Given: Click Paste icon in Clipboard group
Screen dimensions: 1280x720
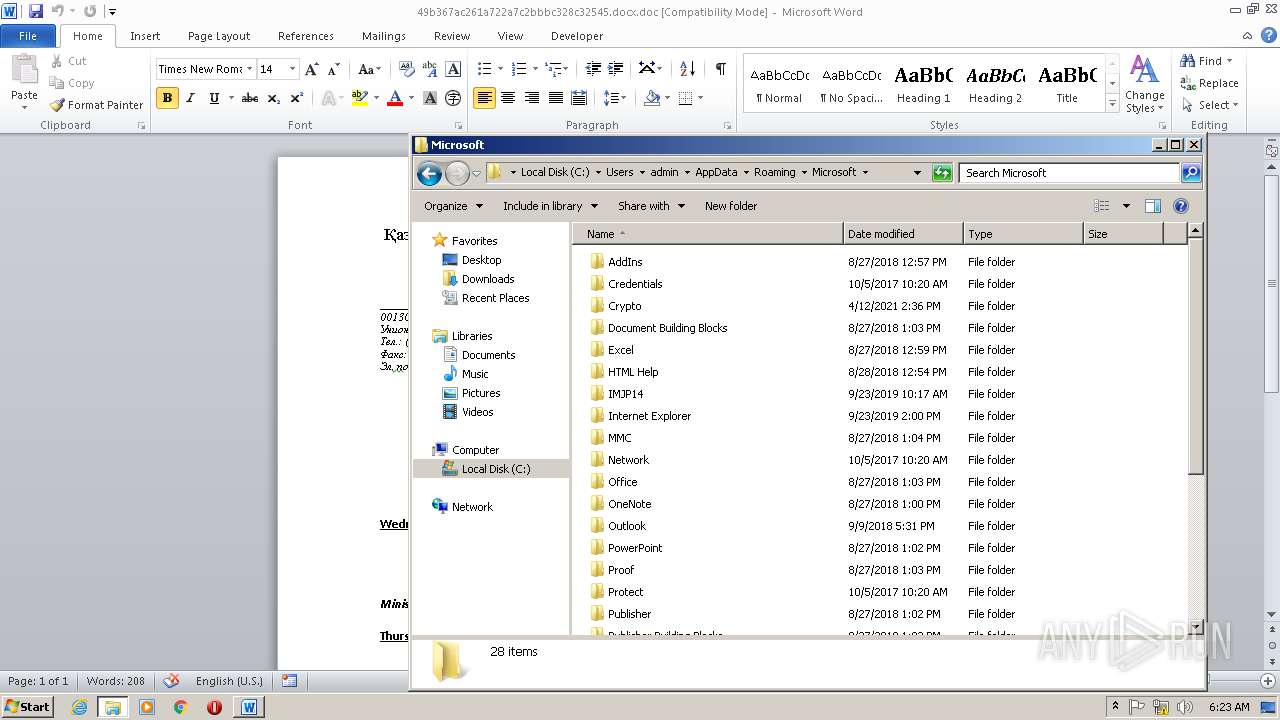Looking at the screenshot, I should pos(24,70).
